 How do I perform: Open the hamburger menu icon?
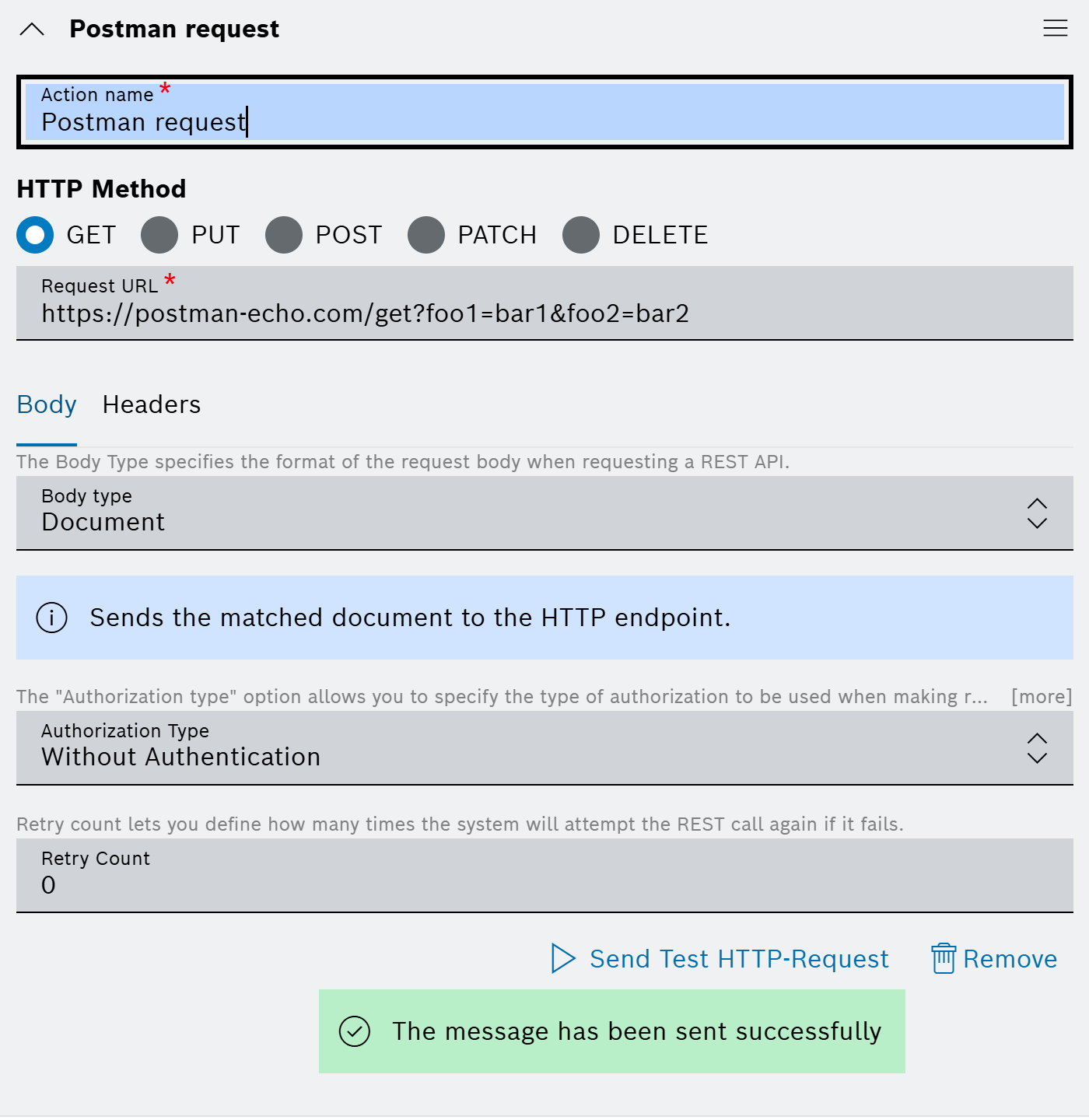pos(1055,29)
